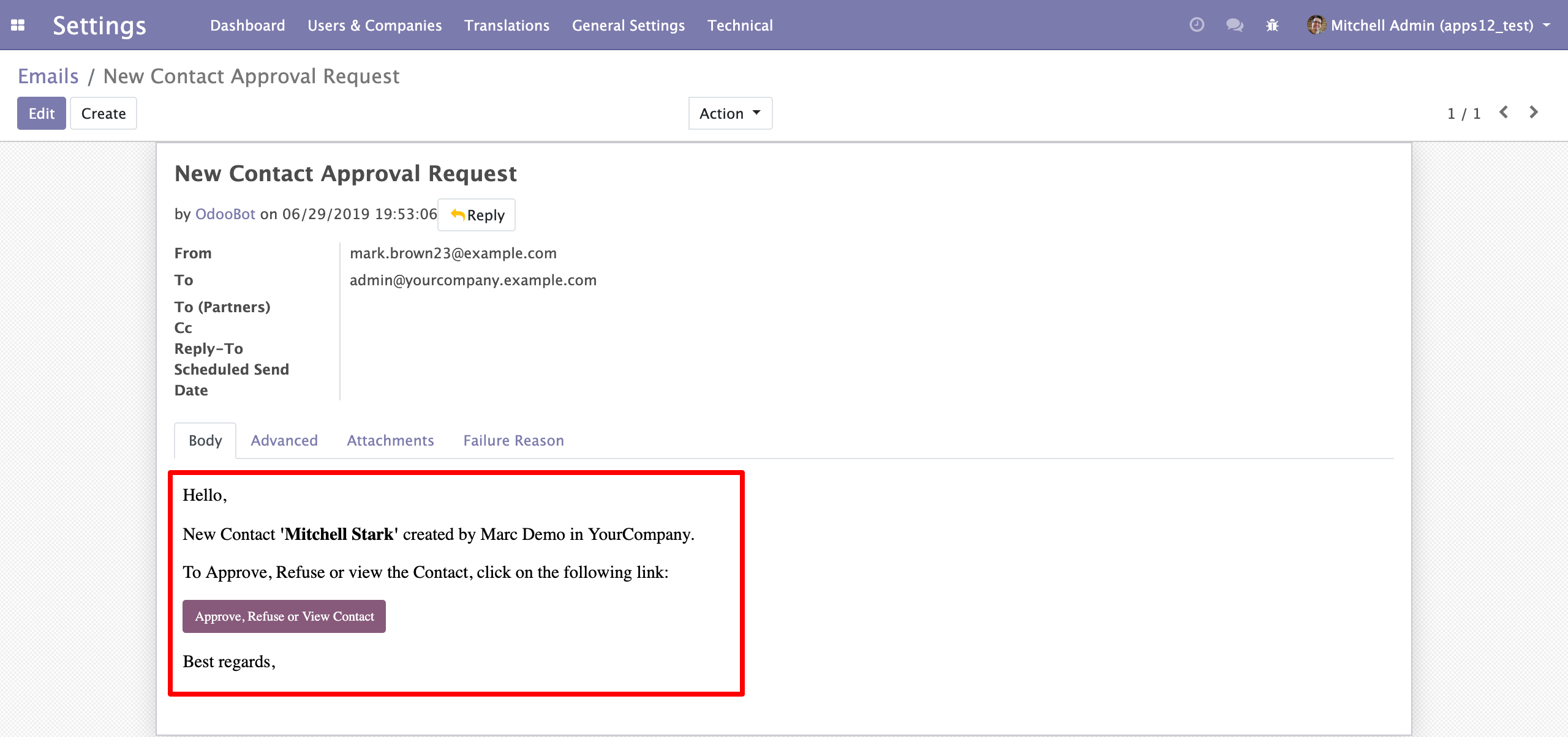Expand the Action dropdown
This screenshot has width=1568, height=737.
(x=730, y=113)
